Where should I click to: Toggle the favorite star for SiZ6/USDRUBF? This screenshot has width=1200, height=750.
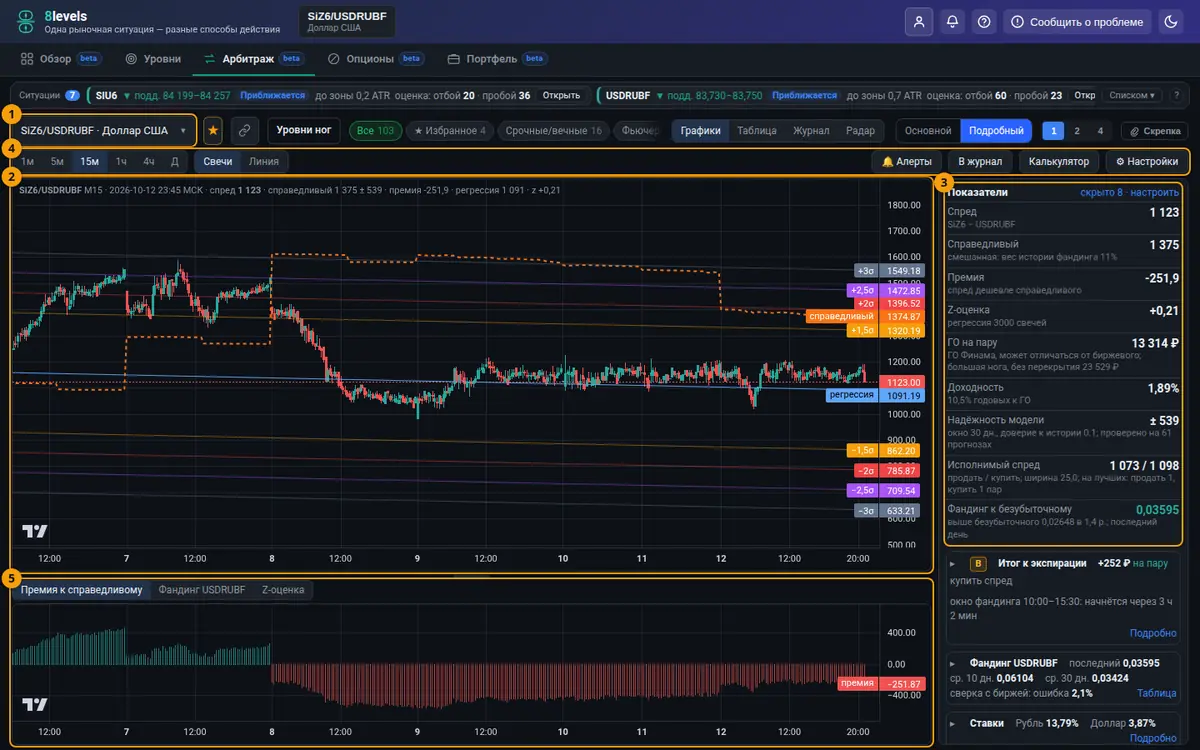point(213,130)
